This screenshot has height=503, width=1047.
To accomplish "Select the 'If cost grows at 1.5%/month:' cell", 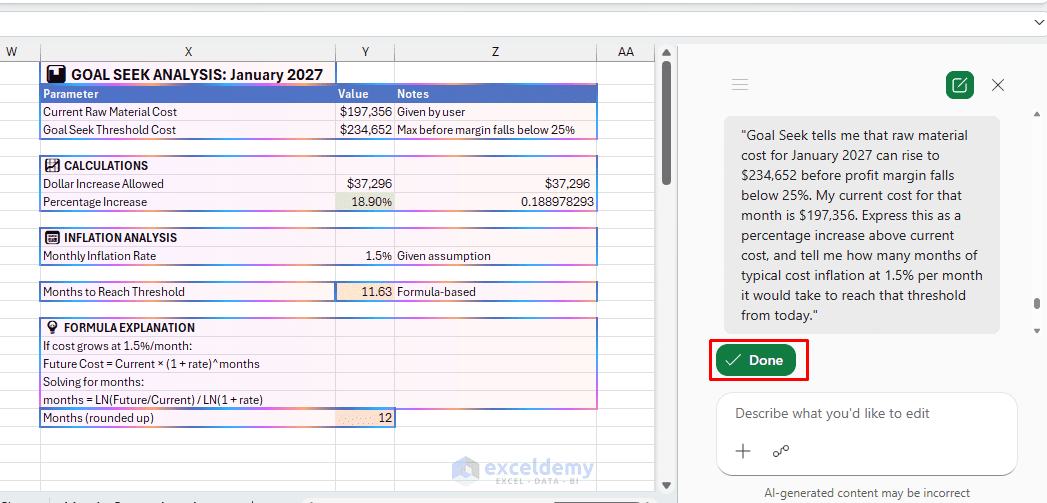I will (188, 346).
